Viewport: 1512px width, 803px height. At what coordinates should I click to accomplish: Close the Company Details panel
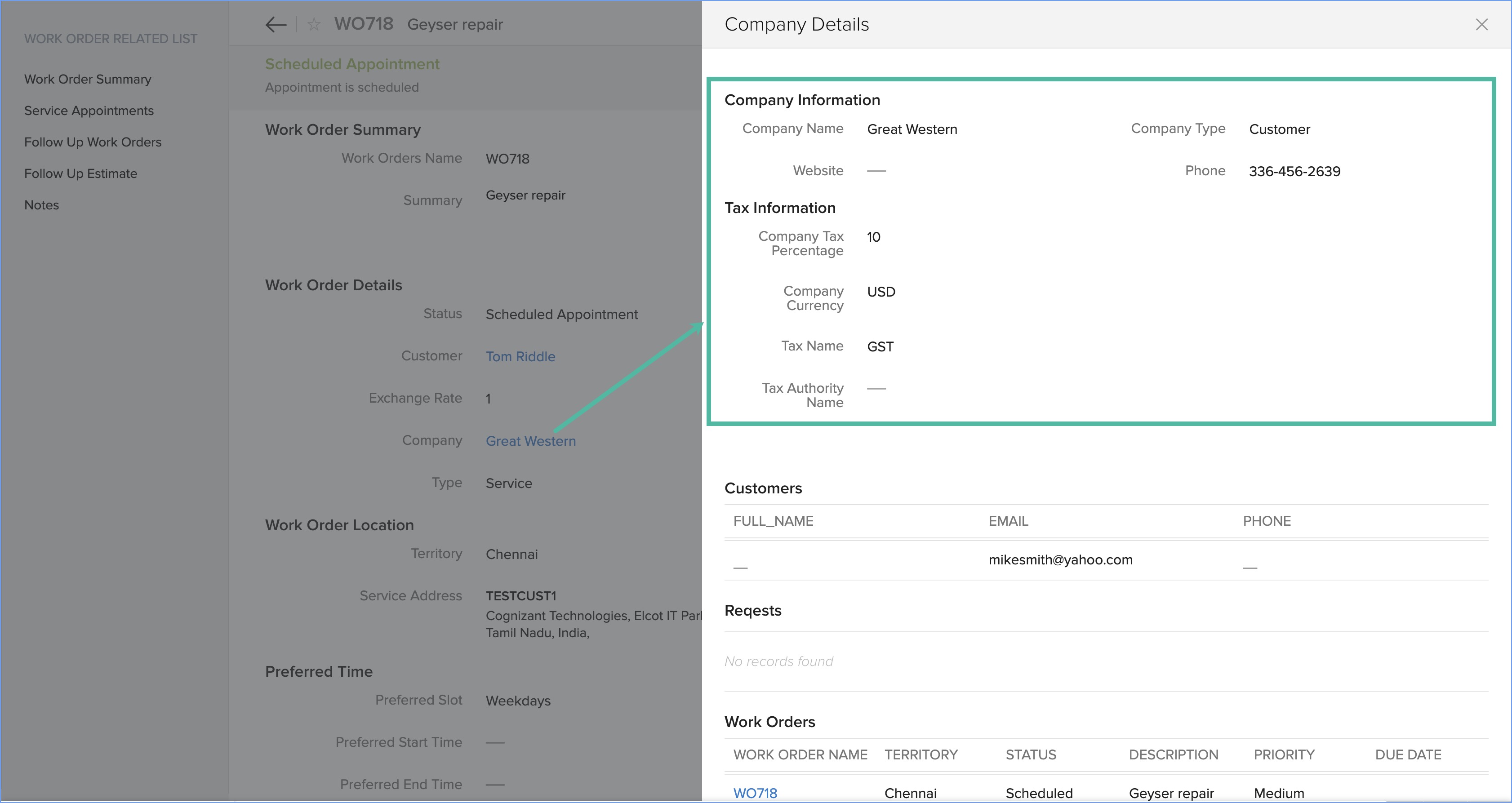1481,25
